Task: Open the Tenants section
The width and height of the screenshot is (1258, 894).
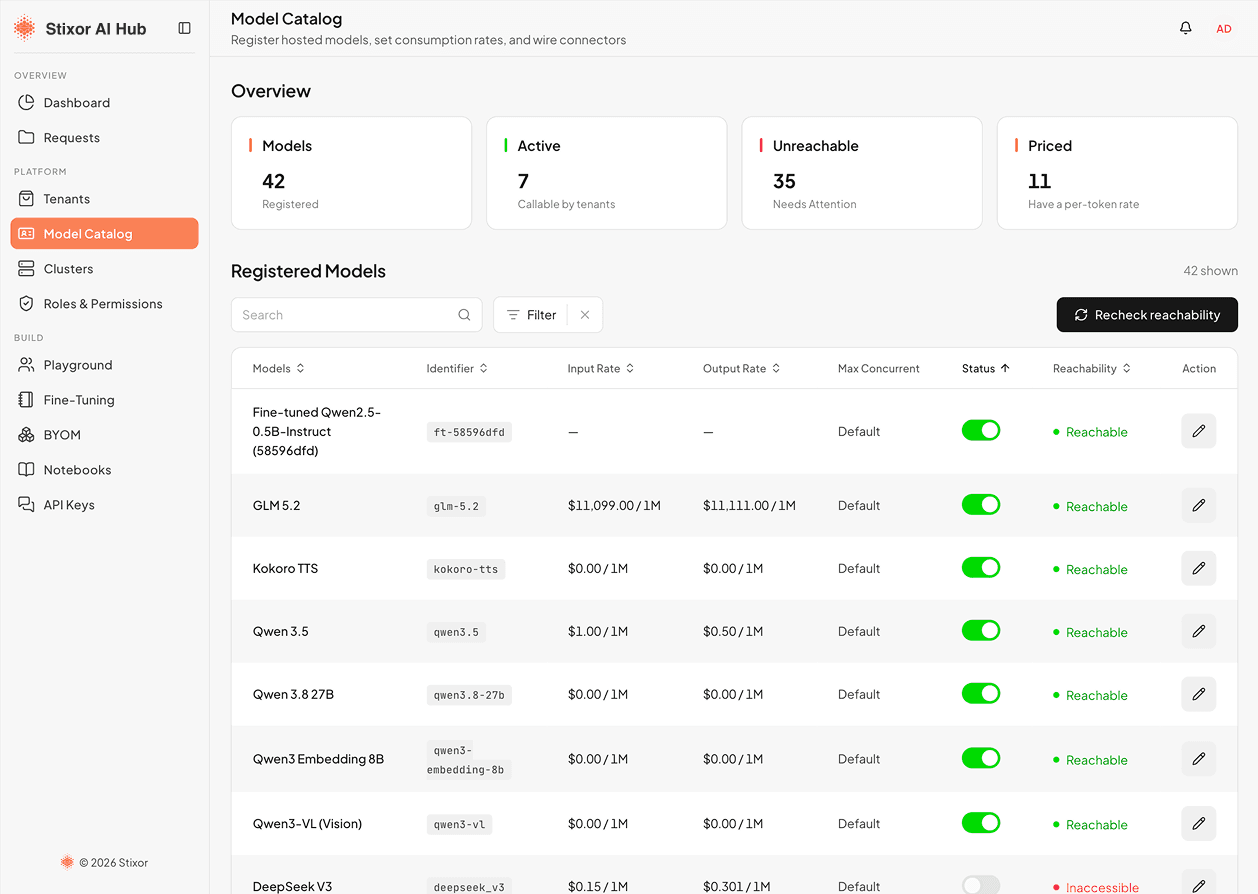Action: (104, 199)
